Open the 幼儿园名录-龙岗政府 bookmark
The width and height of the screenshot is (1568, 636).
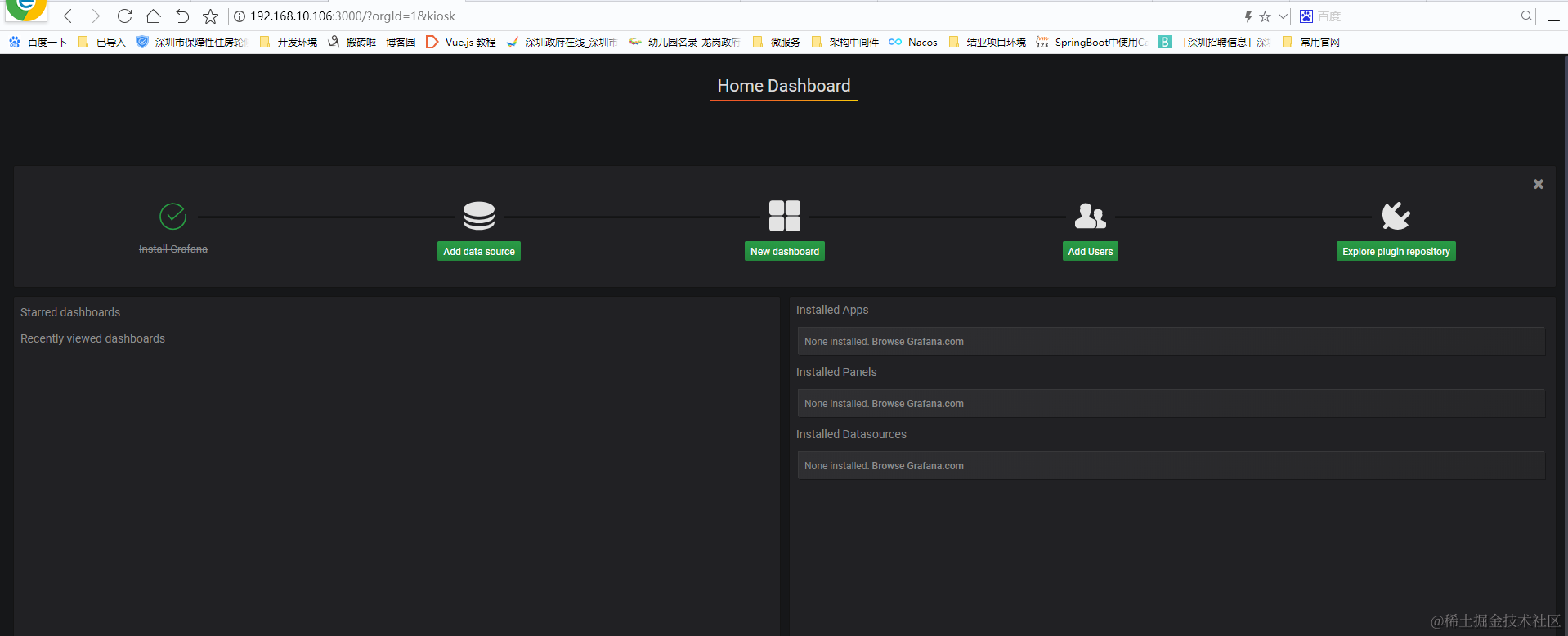[684, 42]
